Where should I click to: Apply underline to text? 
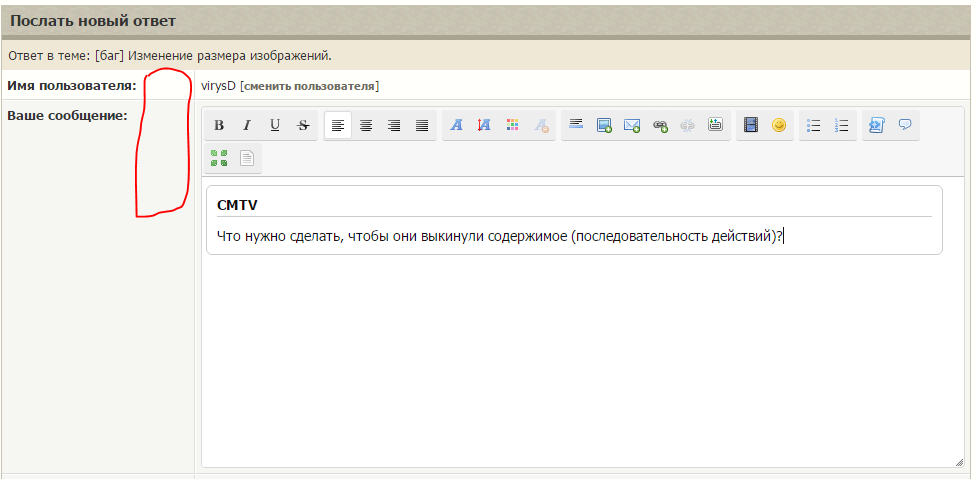pyautogui.click(x=275, y=126)
